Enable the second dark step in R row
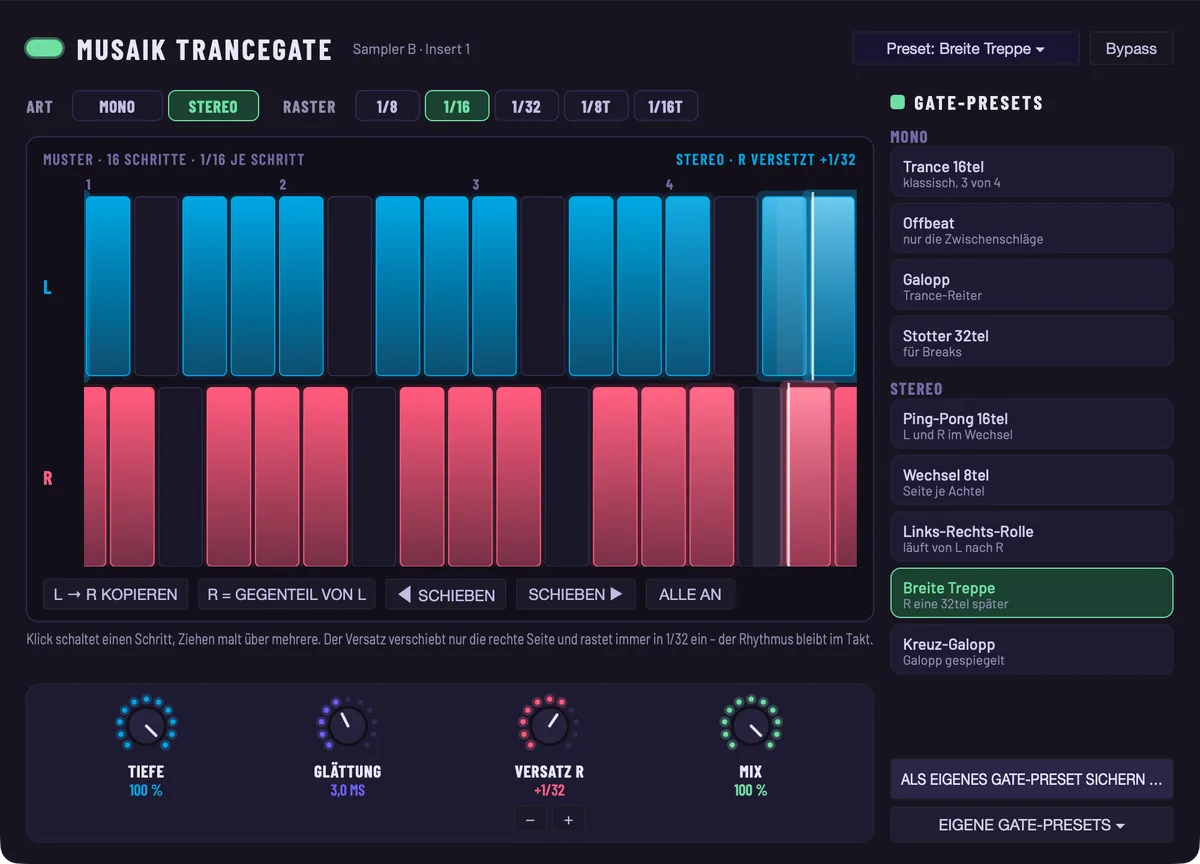The image size is (1200, 864). click(374, 477)
